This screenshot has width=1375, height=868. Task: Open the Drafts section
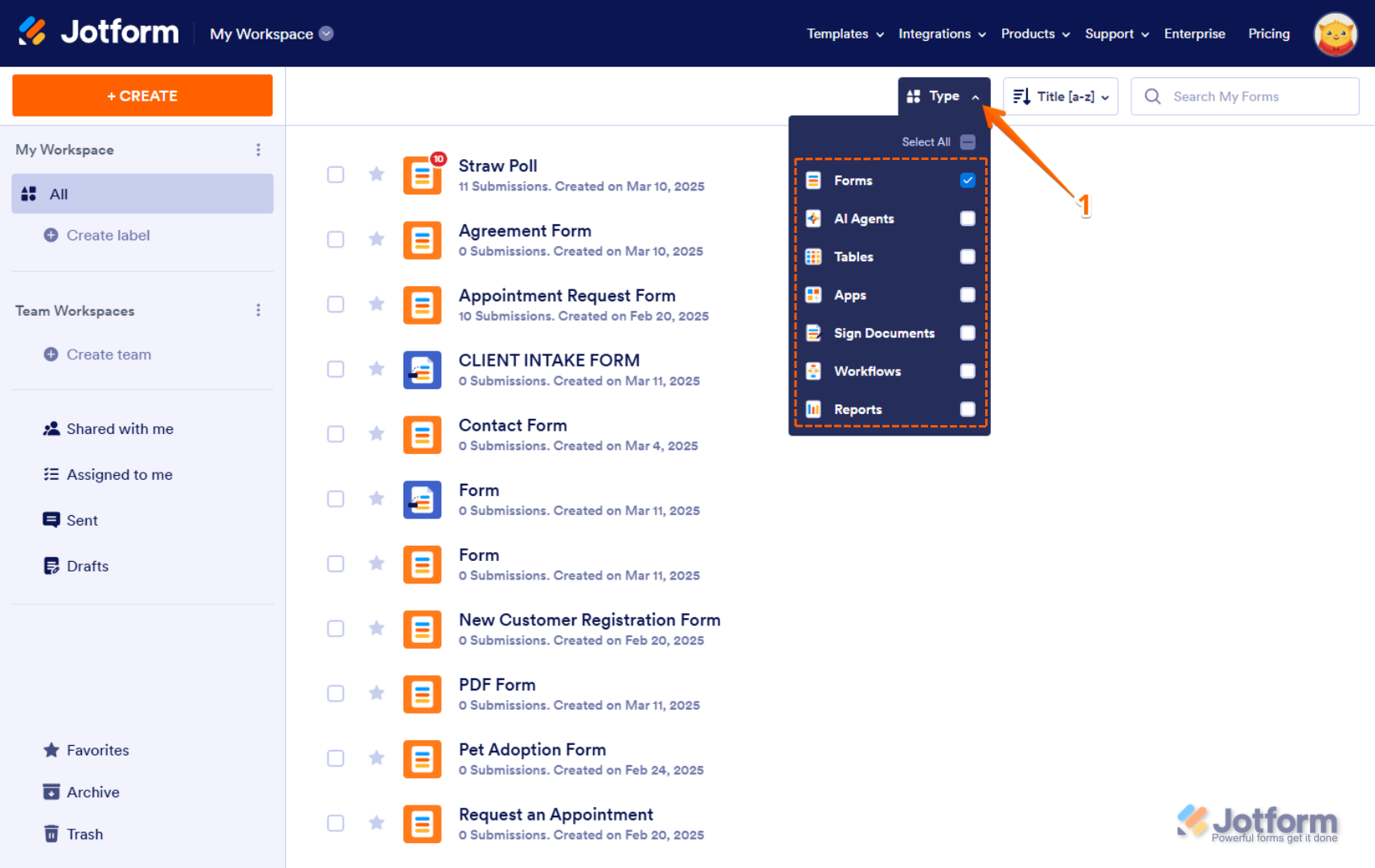point(76,567)
